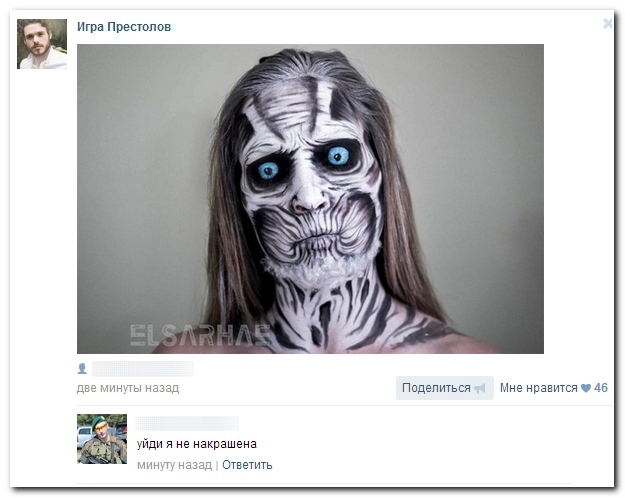Click the ELSARHAS watermark on the photo
Viewport: 625px width, 498px height.
200,335
